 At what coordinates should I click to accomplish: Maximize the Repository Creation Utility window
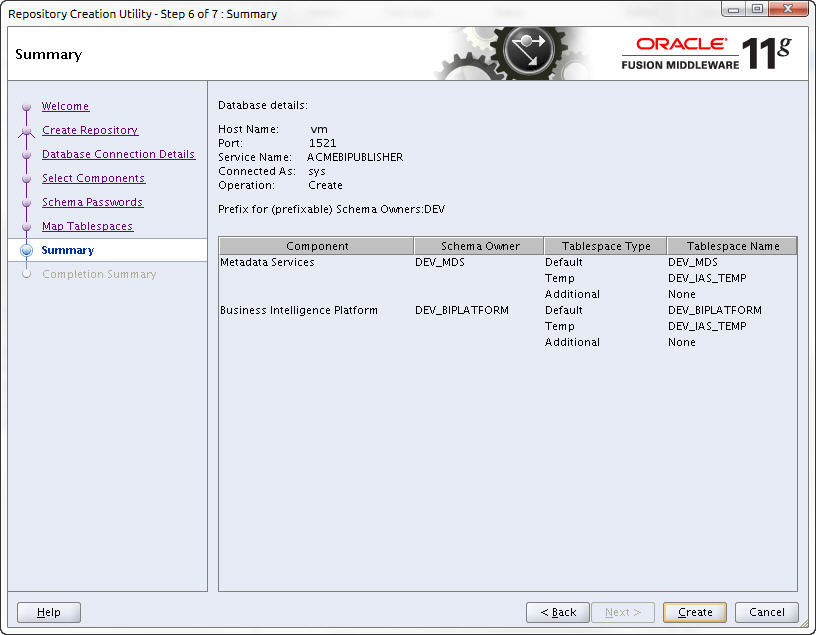point(757,9)
